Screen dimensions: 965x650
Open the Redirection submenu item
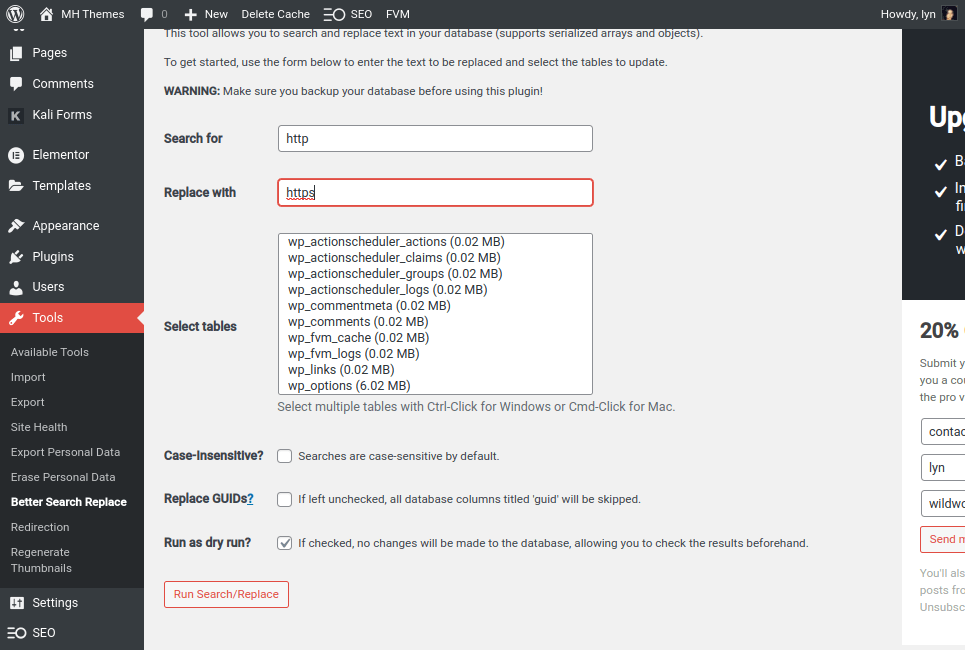click(40, 527)
